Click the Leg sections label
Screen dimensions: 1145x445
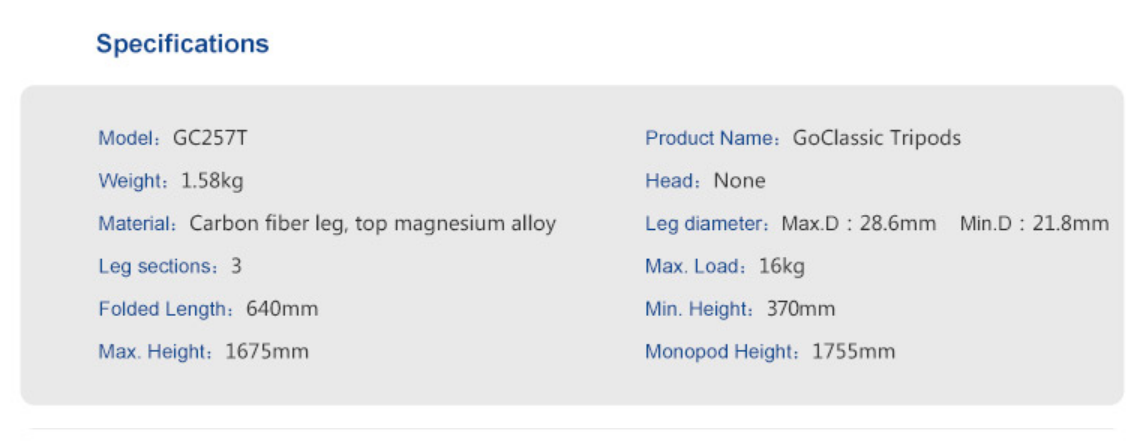pos(156,267)
